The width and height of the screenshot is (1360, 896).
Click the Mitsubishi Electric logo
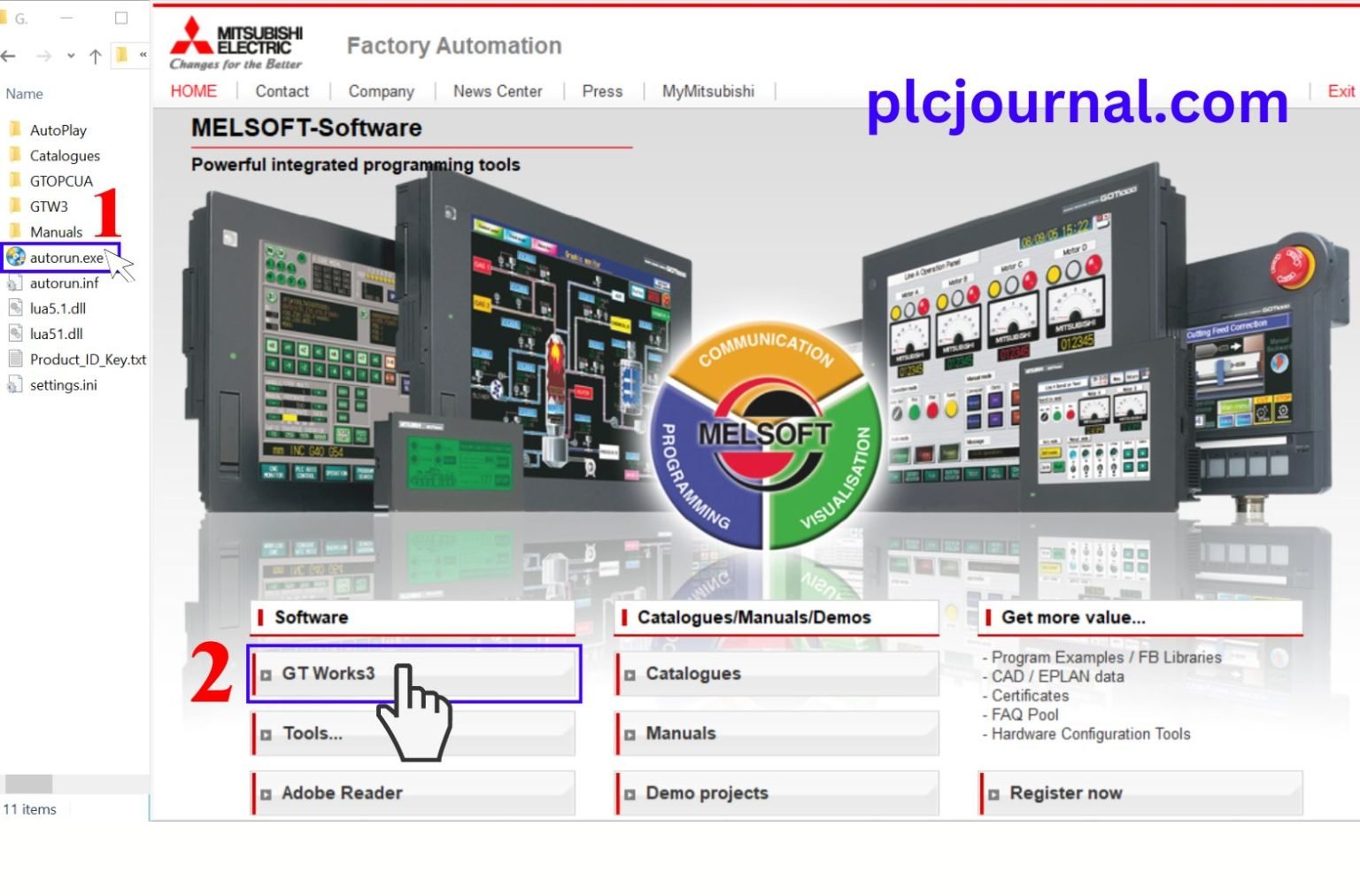tap(236, 43)
